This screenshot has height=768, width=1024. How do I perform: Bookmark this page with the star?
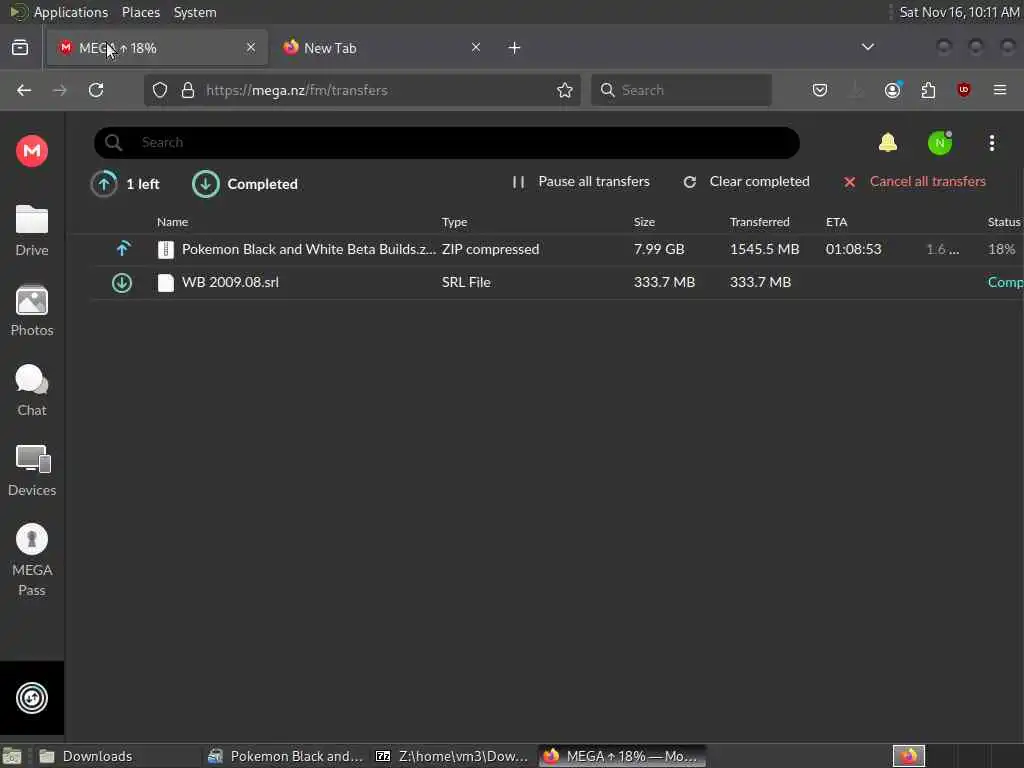[x=565, y=90]
